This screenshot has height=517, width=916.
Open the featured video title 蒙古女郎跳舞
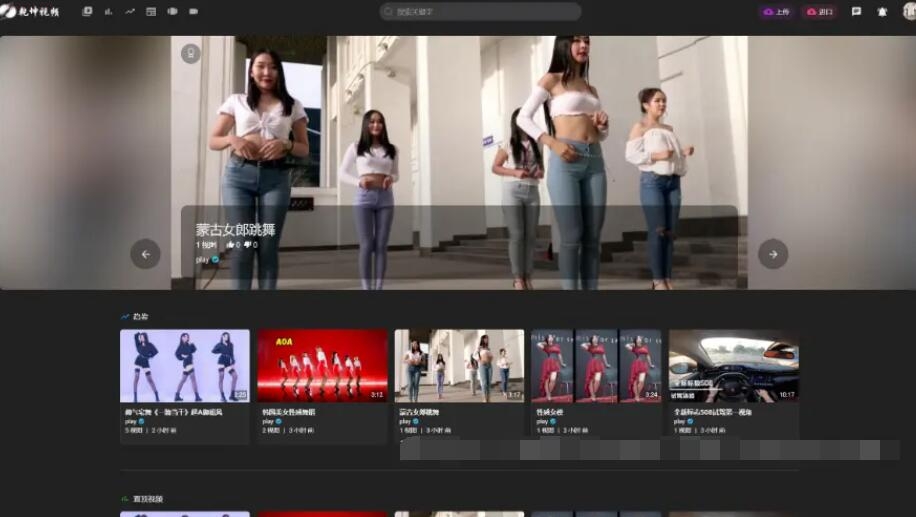[x=235, y=230]
